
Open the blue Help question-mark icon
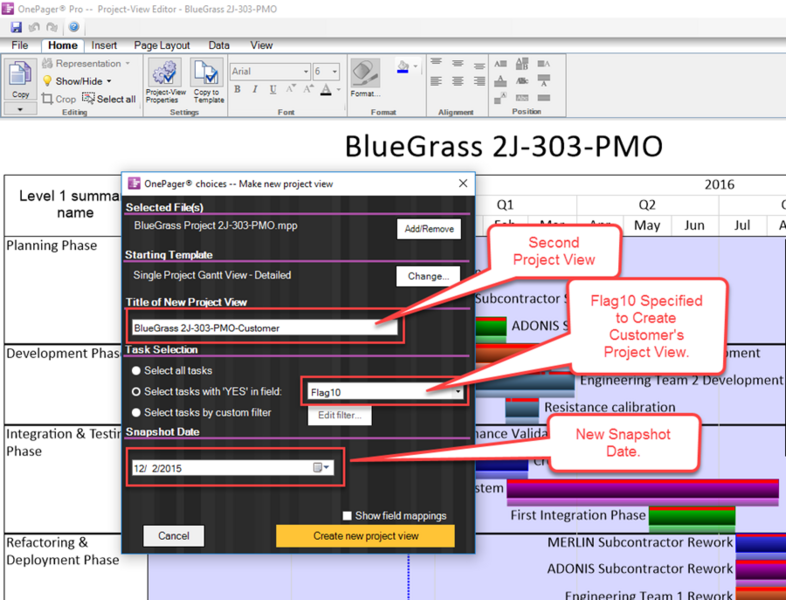click(74, 27)
